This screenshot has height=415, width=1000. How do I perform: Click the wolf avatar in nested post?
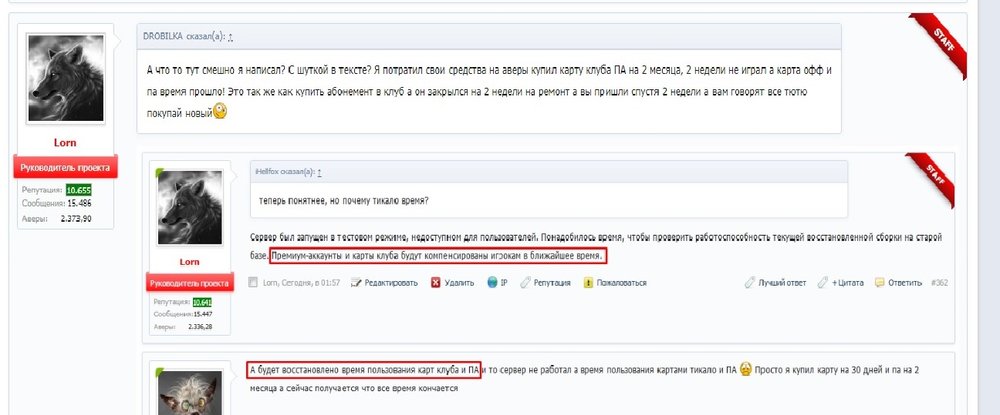point(190,206)
